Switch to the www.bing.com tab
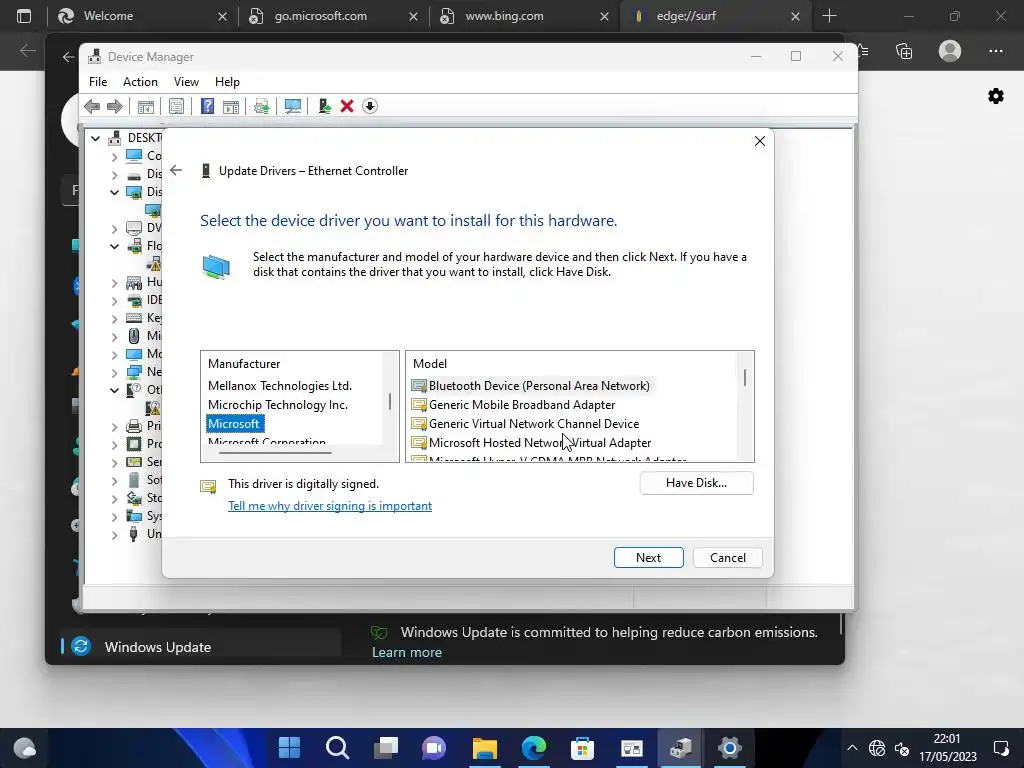The width and height of the screenshot is (1024, 768). point(524,16)
